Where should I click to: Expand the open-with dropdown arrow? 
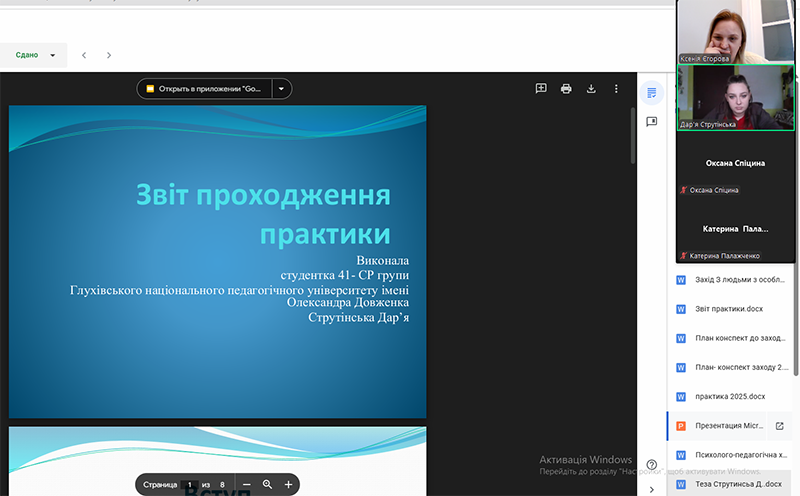tap(281, 89)
